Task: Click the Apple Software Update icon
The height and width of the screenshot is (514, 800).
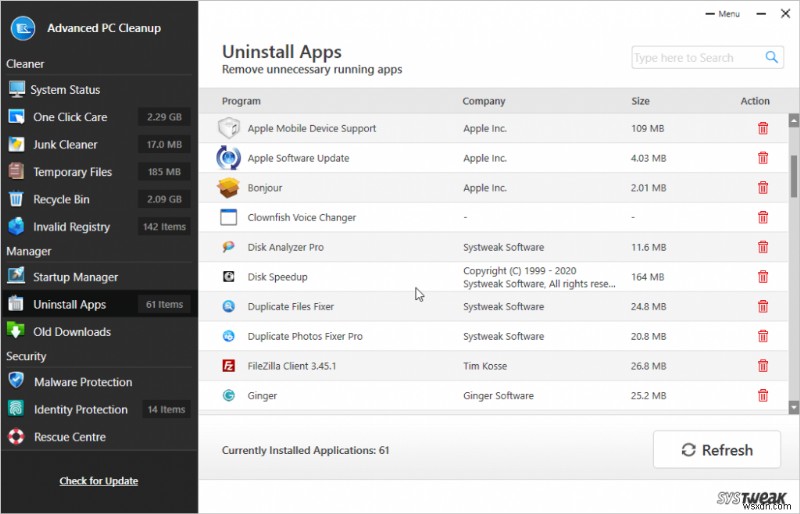Action: coord(229,158)
